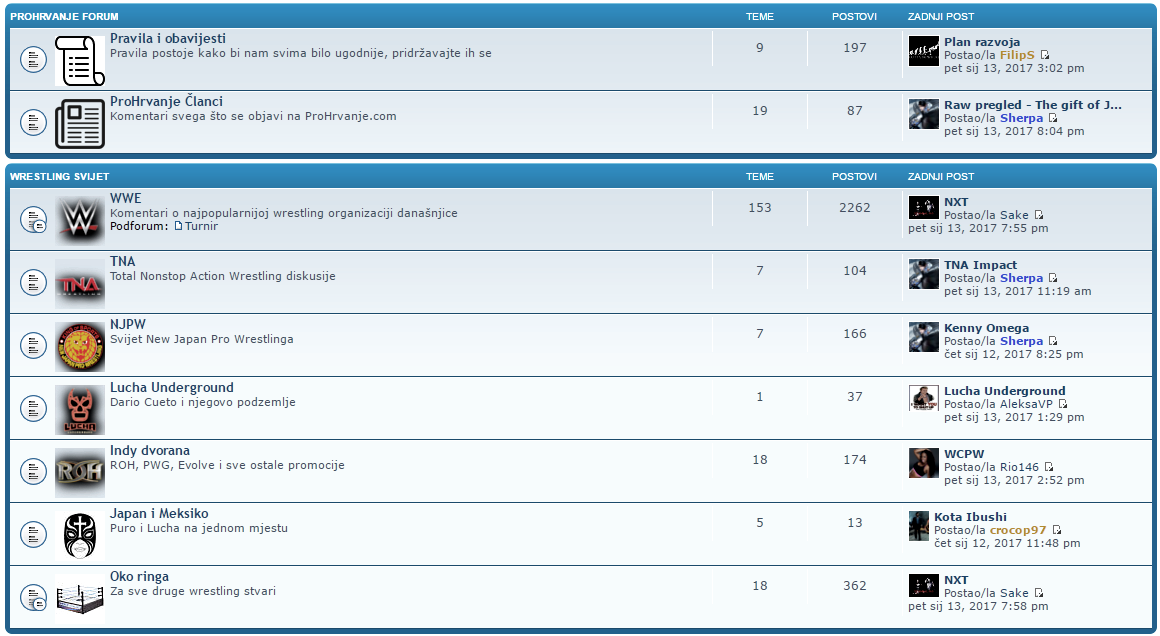Viewport: 1160px width, 636px height.
Task: View latest post icon next to crocop97
Action: tap(1056, 530)
